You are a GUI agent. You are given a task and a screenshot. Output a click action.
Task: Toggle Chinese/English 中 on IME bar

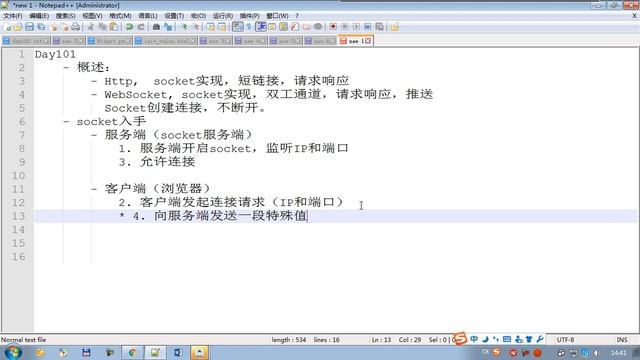(474, 339)
